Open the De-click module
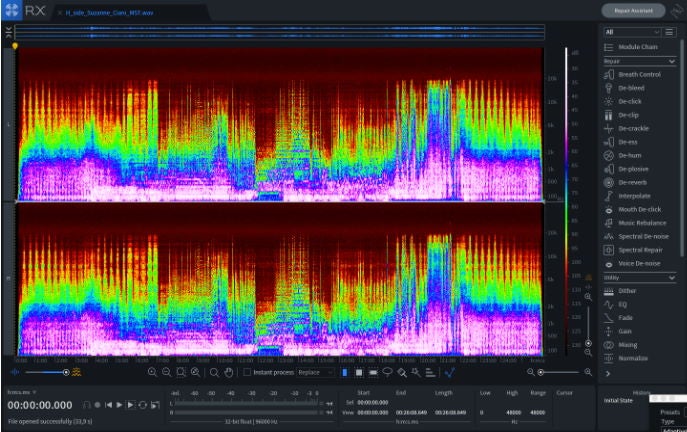687x432 pixels. point(630,101)
